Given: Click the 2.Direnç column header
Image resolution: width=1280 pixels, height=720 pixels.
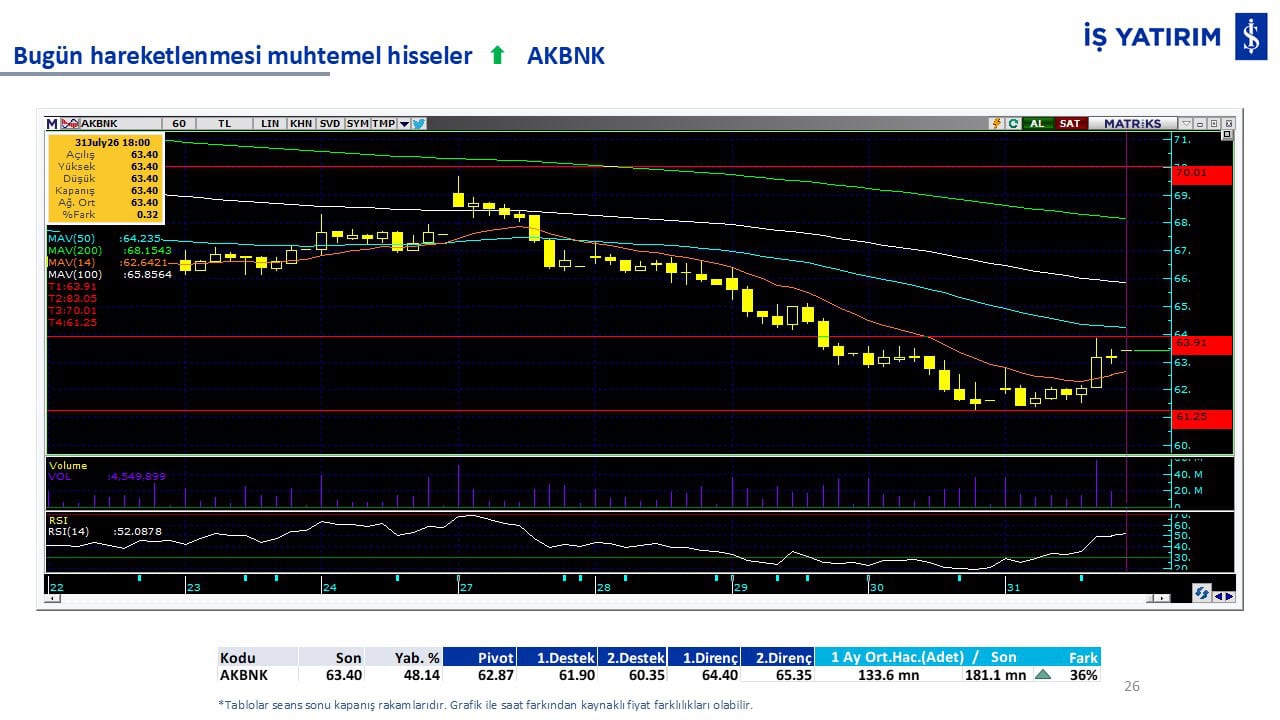Looking at the screenshot, I should (778, 657).
